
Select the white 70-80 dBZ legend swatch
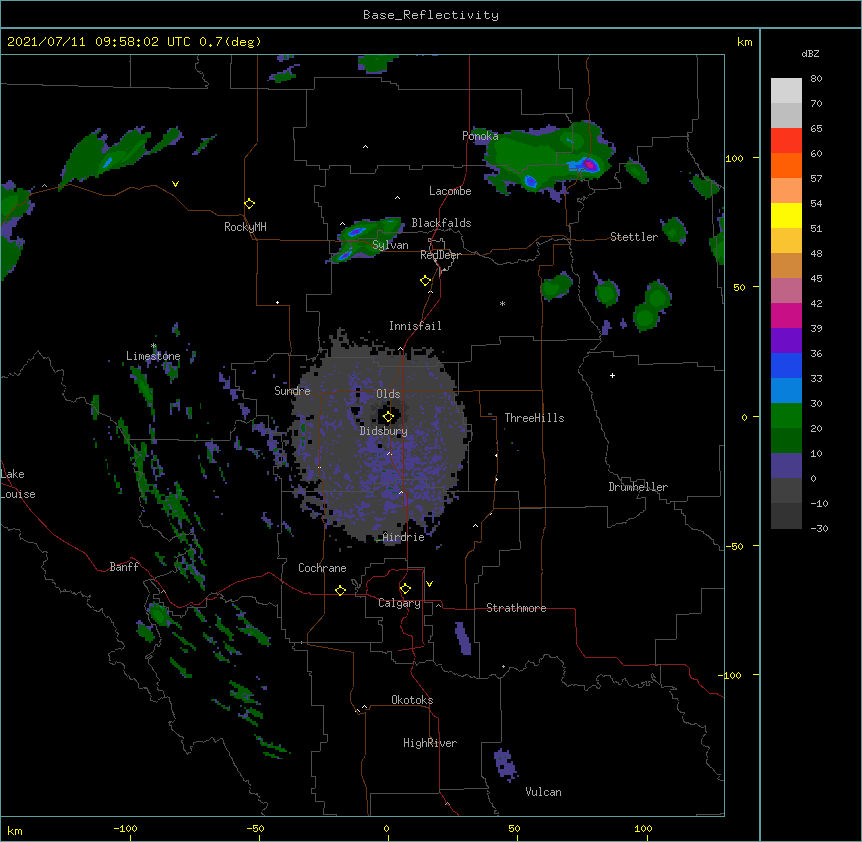[786, 91]
